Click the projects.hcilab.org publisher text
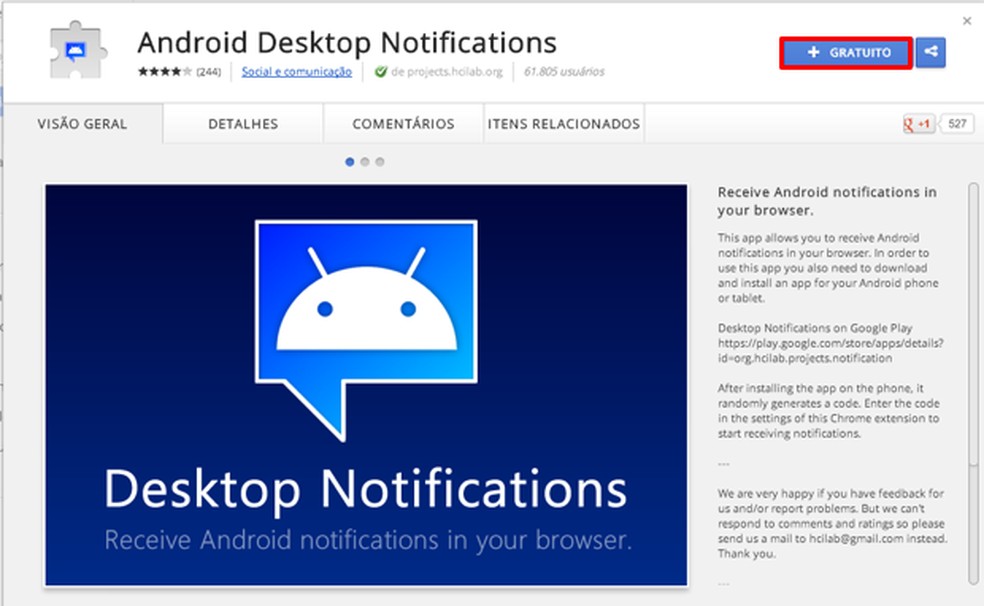The width and height of the screenshot is (984, 606). (x=447, y=72)
